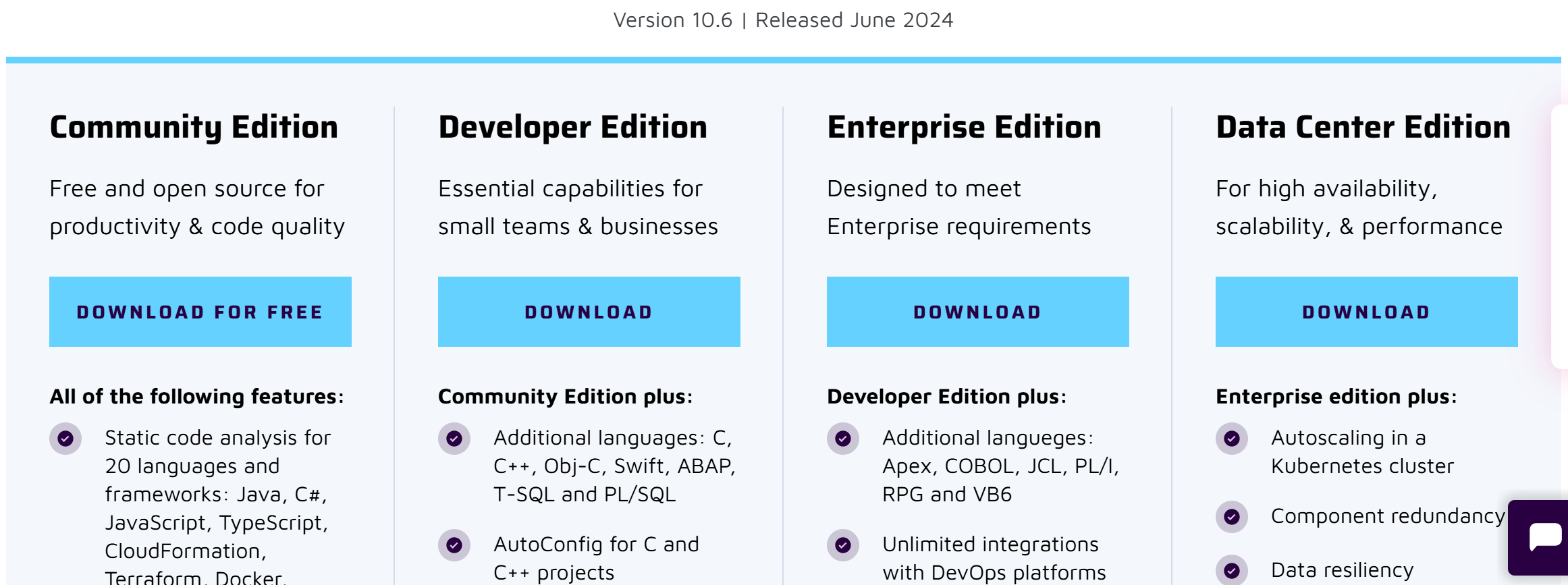Click 'Free and open source' description
Viewport: 1568px width, 585px height.
[x=197, y=208]
